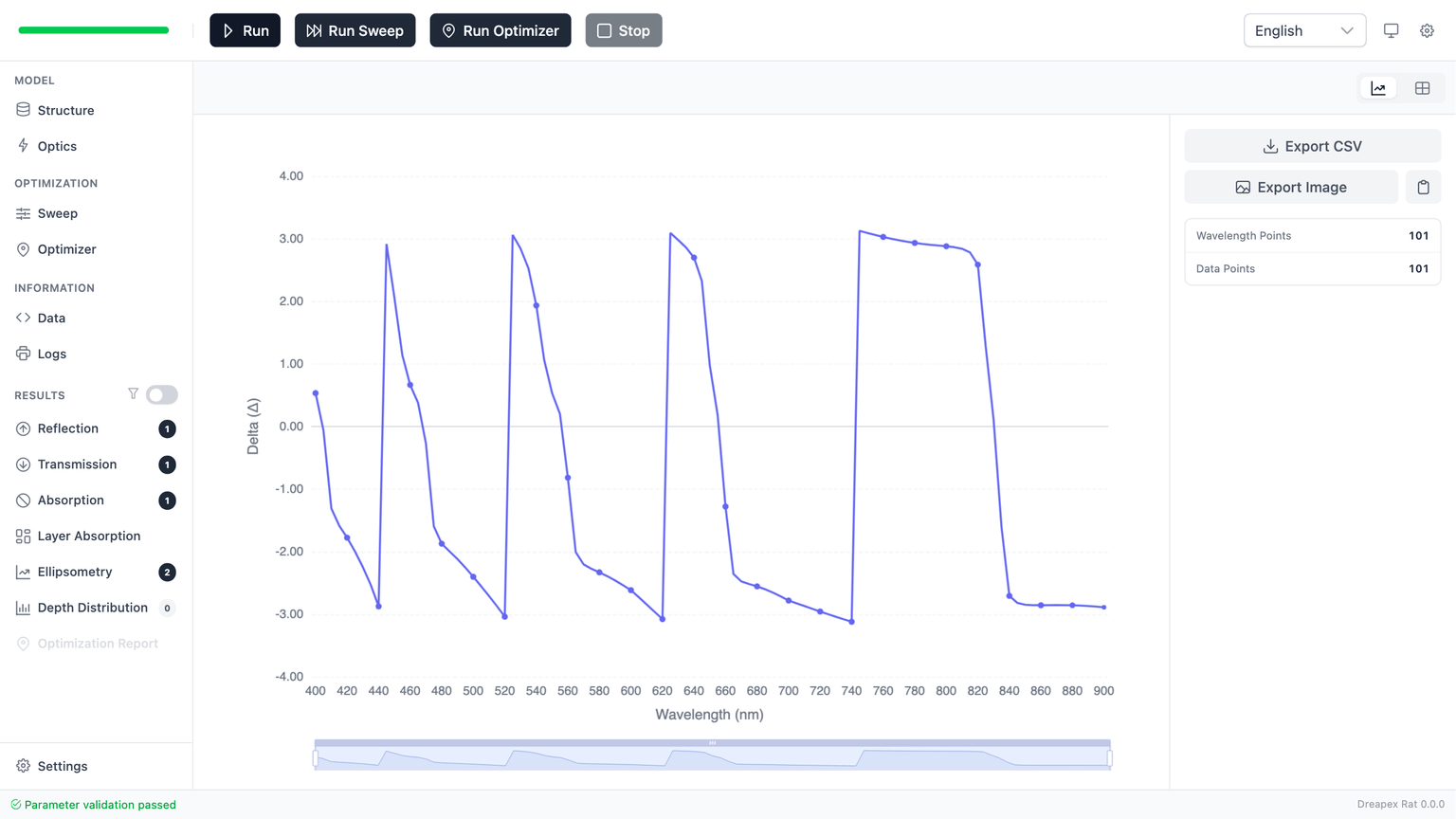This screenshot has width=1456, height=819.
Task: Switch to chart view icon
Action: point(1378,88)
